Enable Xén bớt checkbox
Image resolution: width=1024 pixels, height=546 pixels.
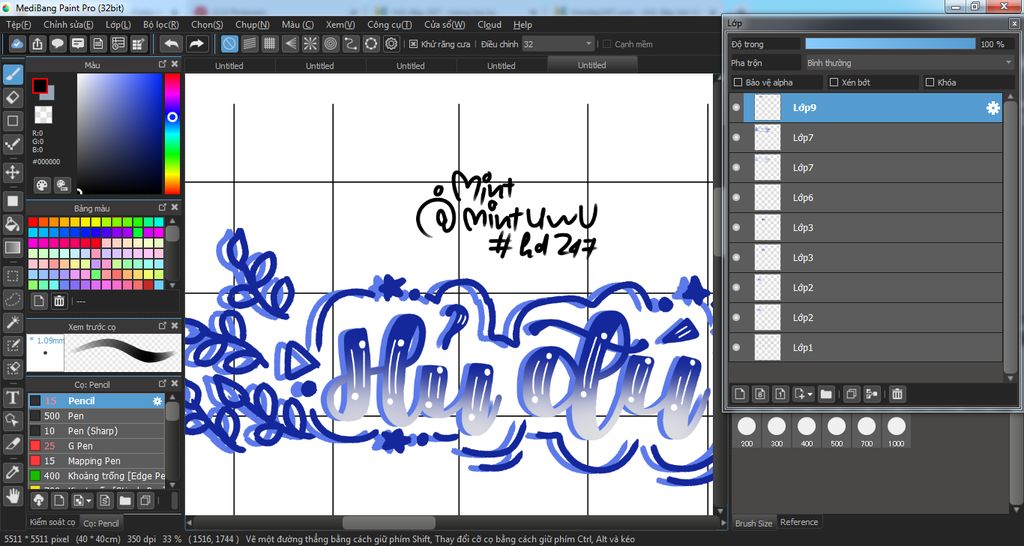pos(833,82)
